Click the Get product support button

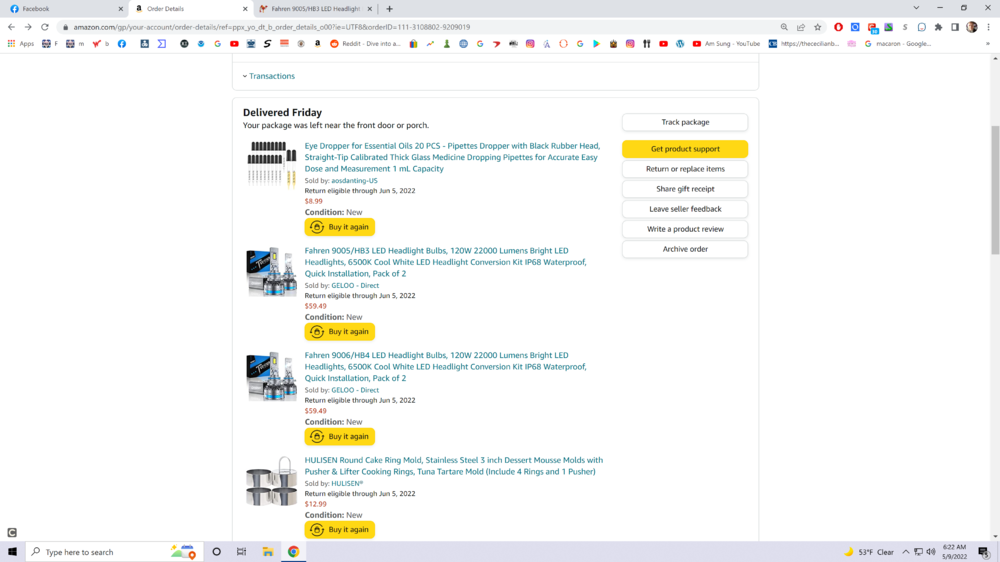[685, 149]
